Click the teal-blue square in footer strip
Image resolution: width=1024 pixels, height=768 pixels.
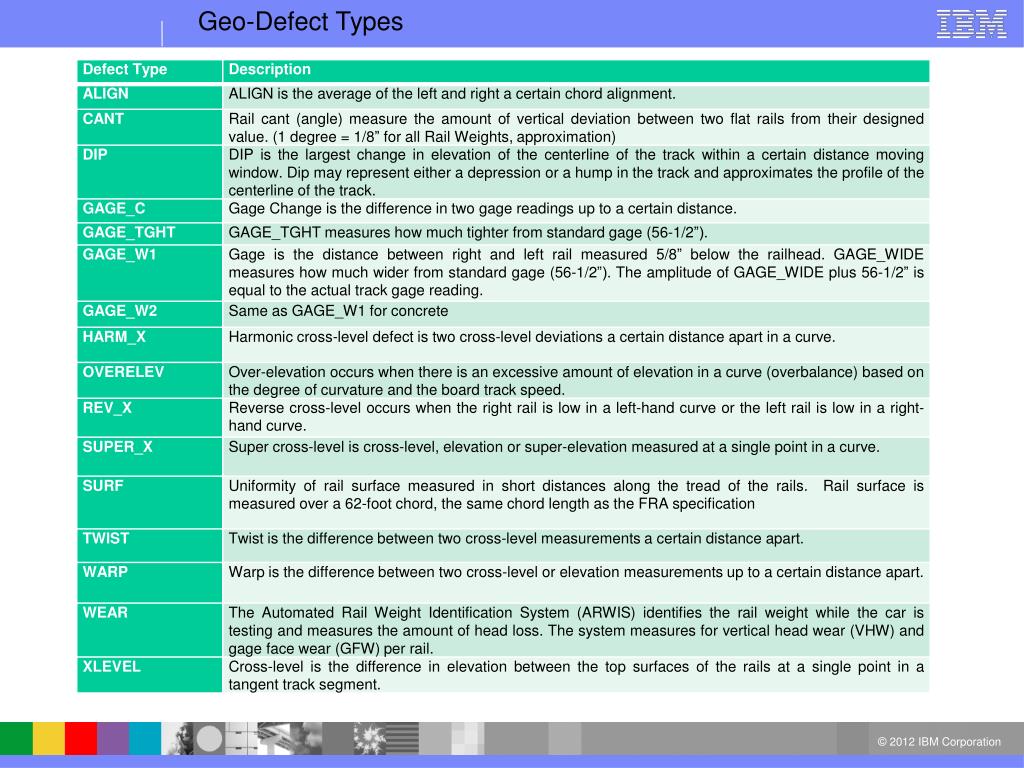point(144,739)
